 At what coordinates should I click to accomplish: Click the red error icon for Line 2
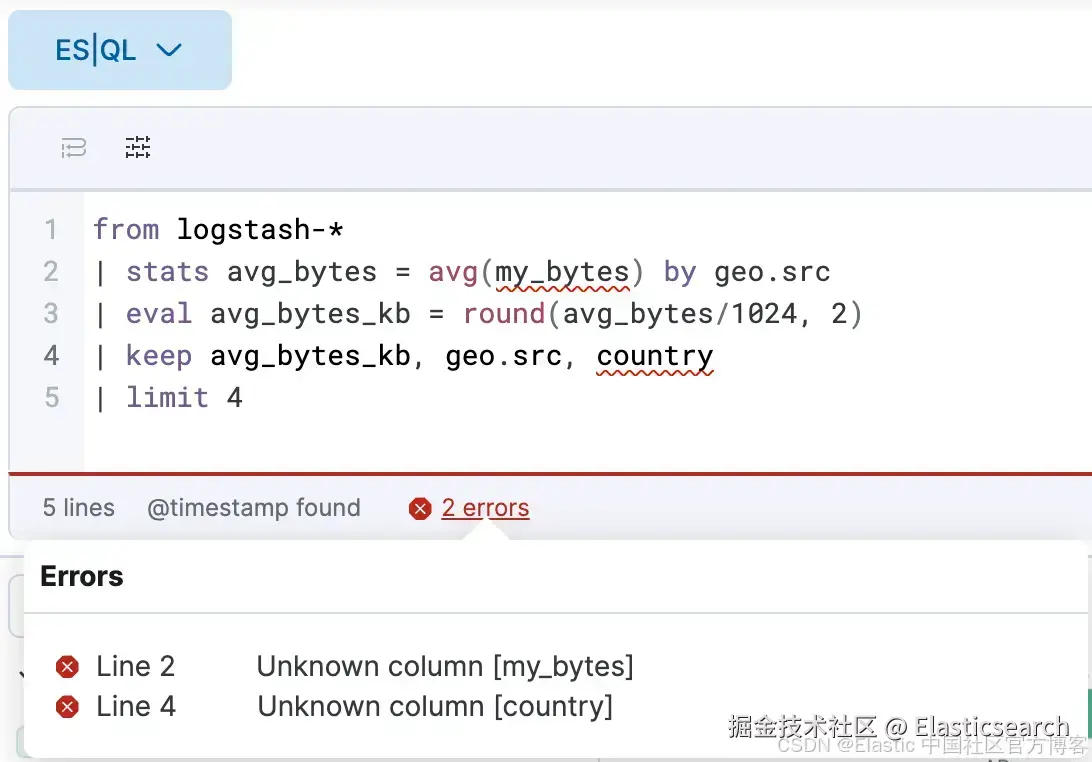point(67,667)
